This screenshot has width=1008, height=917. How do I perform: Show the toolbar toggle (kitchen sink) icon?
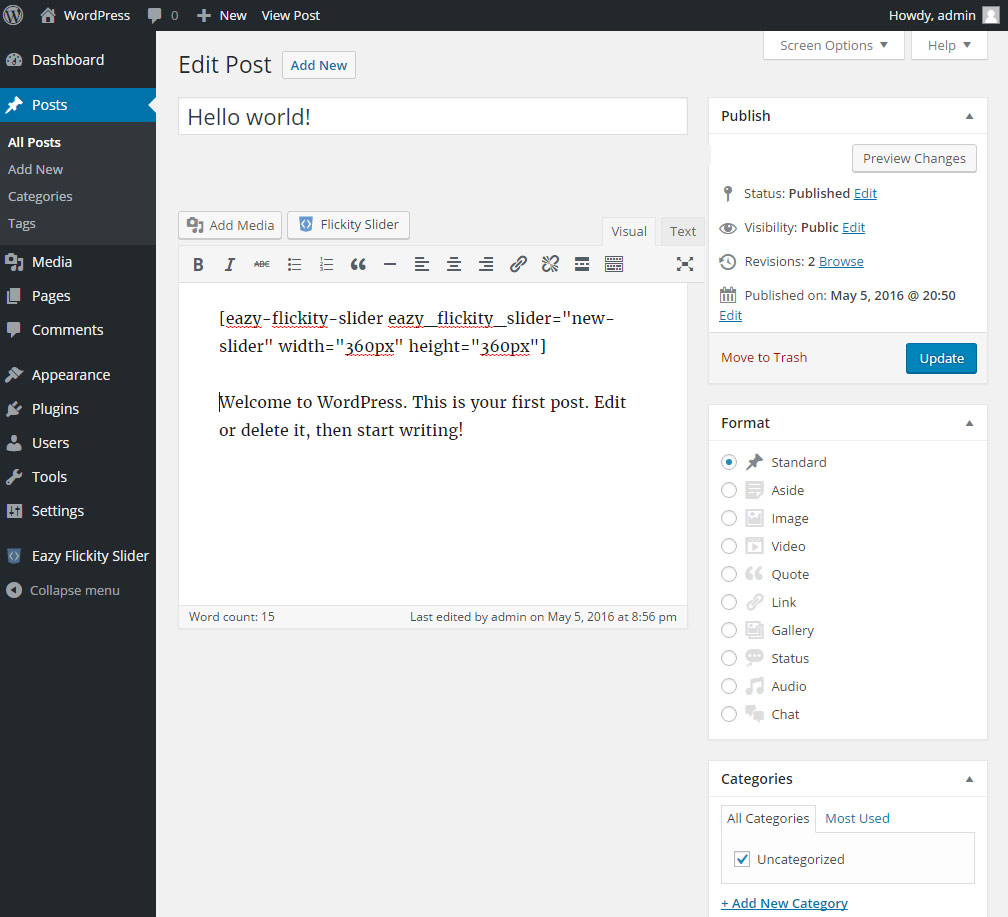point(614,264)
